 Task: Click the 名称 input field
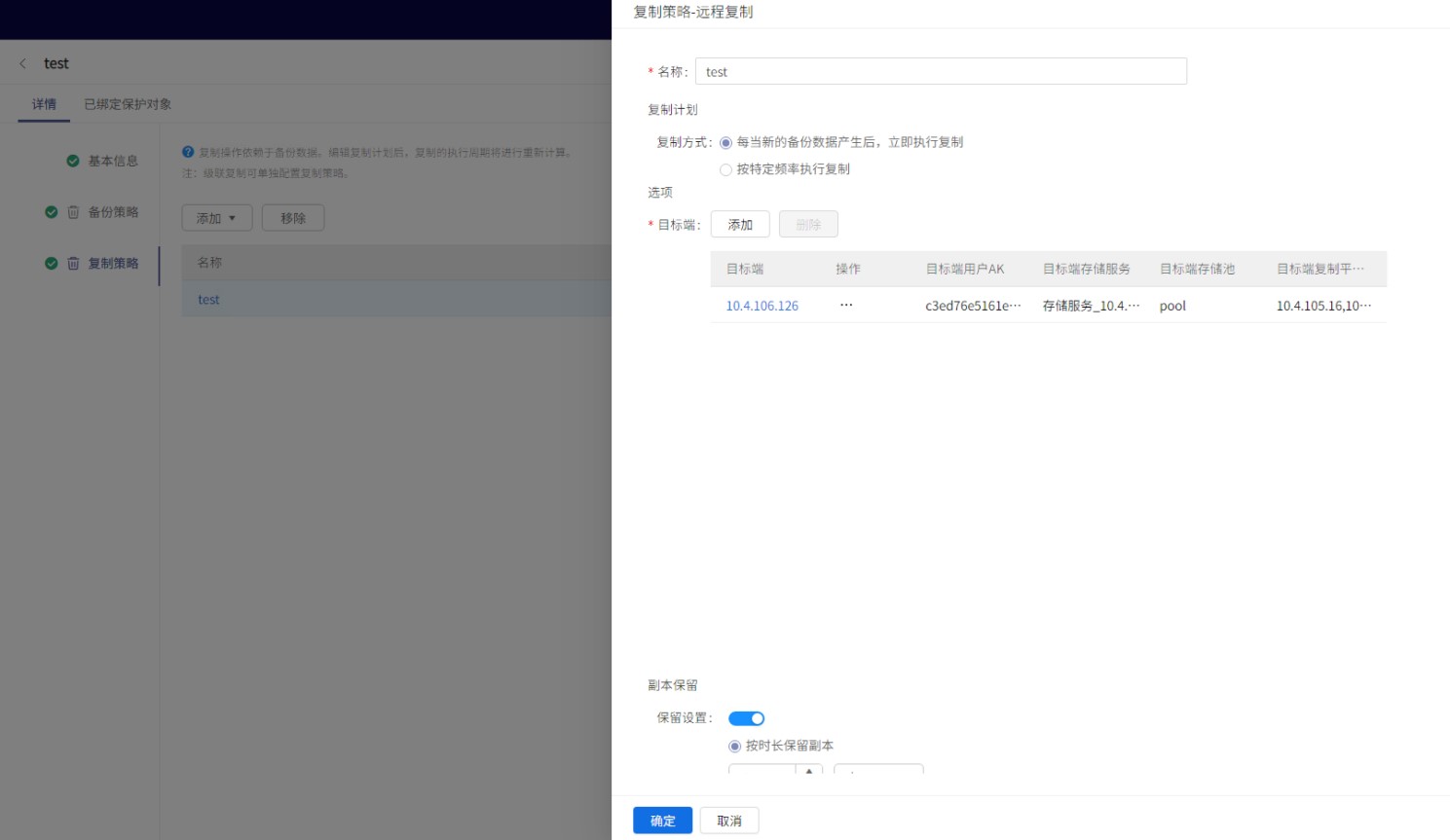tap(941, 71)
